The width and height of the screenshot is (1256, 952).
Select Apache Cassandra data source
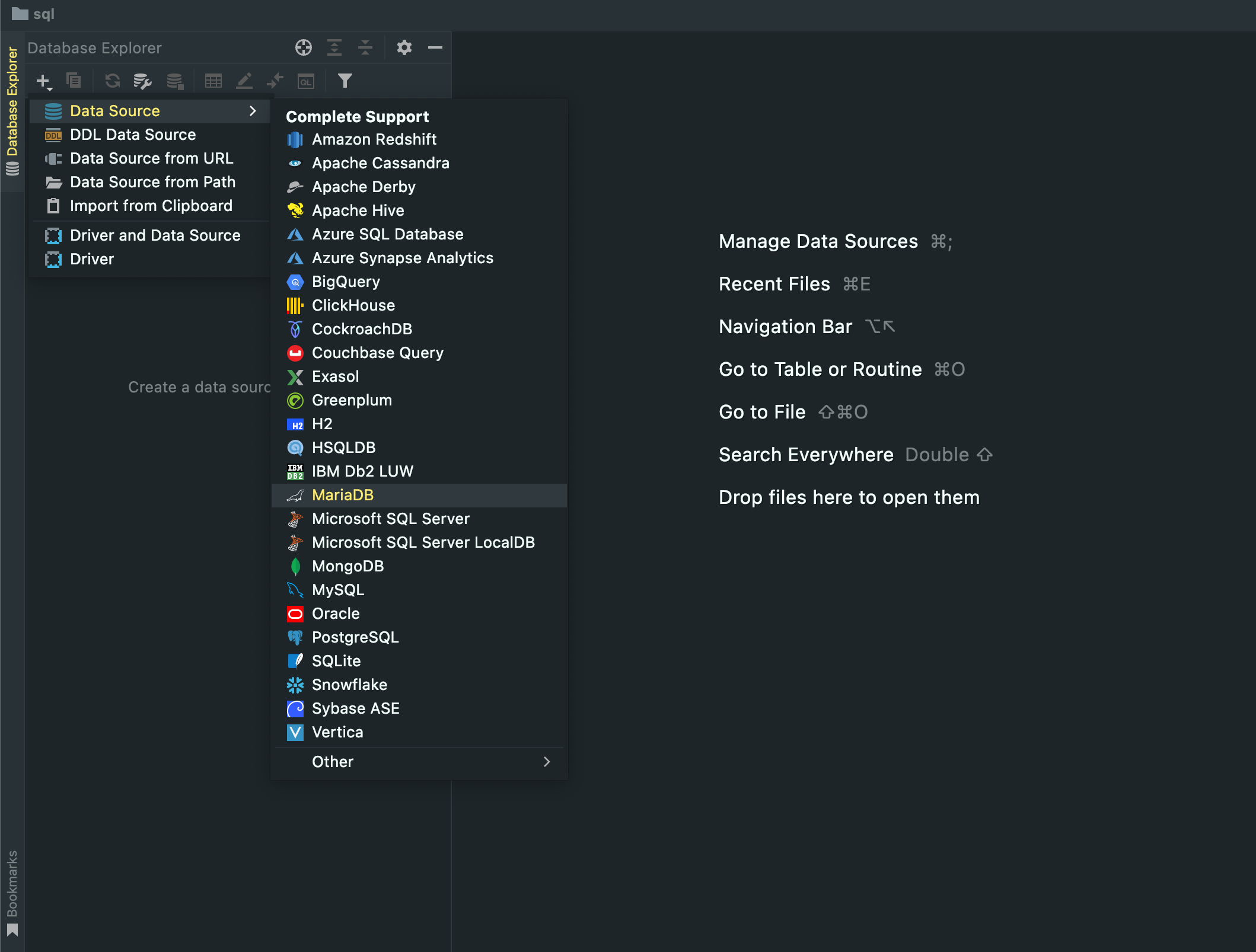(419, 163)
